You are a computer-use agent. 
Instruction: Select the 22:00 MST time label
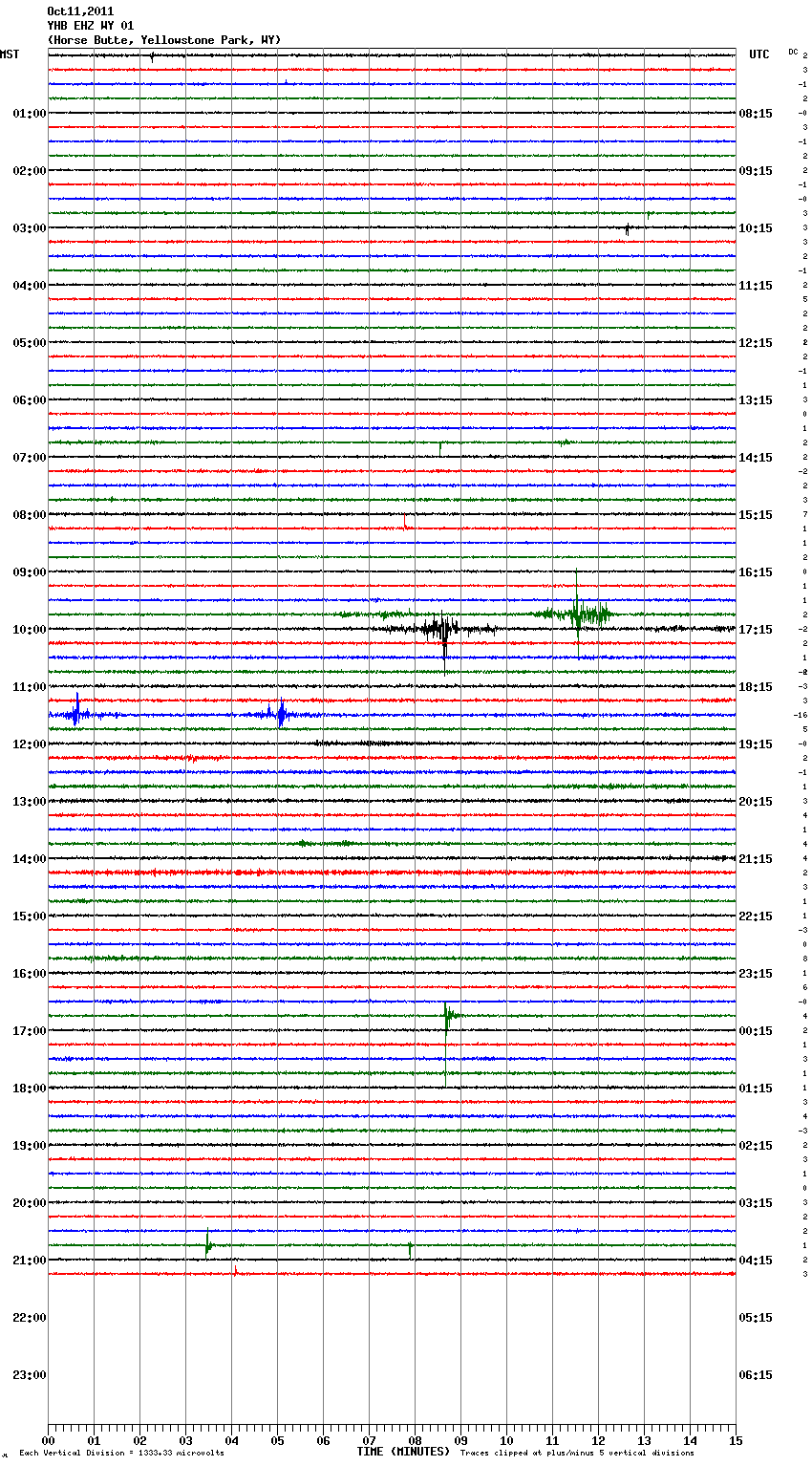[x=29, y=1318]
